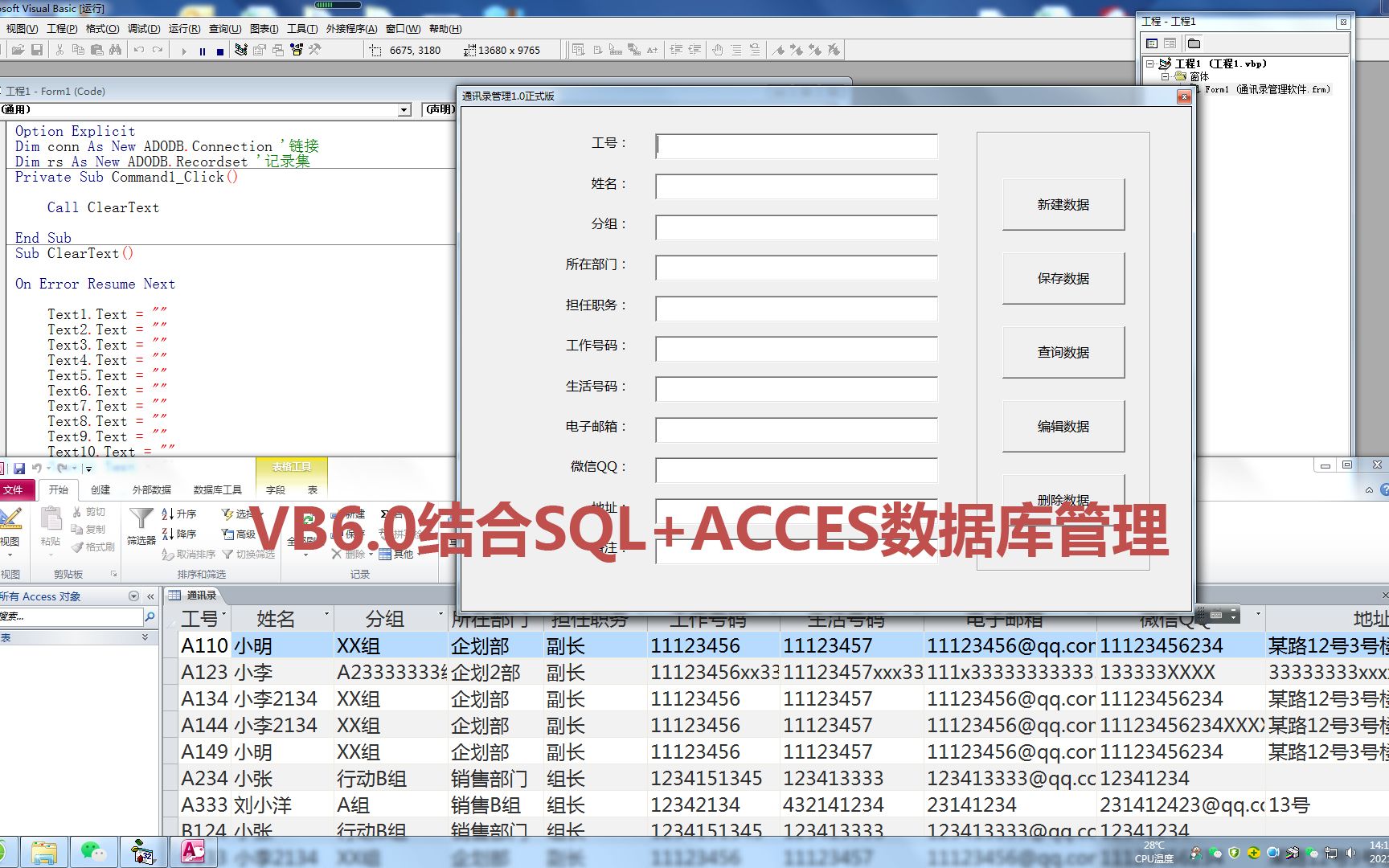Click the 保存数据 button
The width and height of the screenshot is (1389, 868).
click(x=1063, y=279)
